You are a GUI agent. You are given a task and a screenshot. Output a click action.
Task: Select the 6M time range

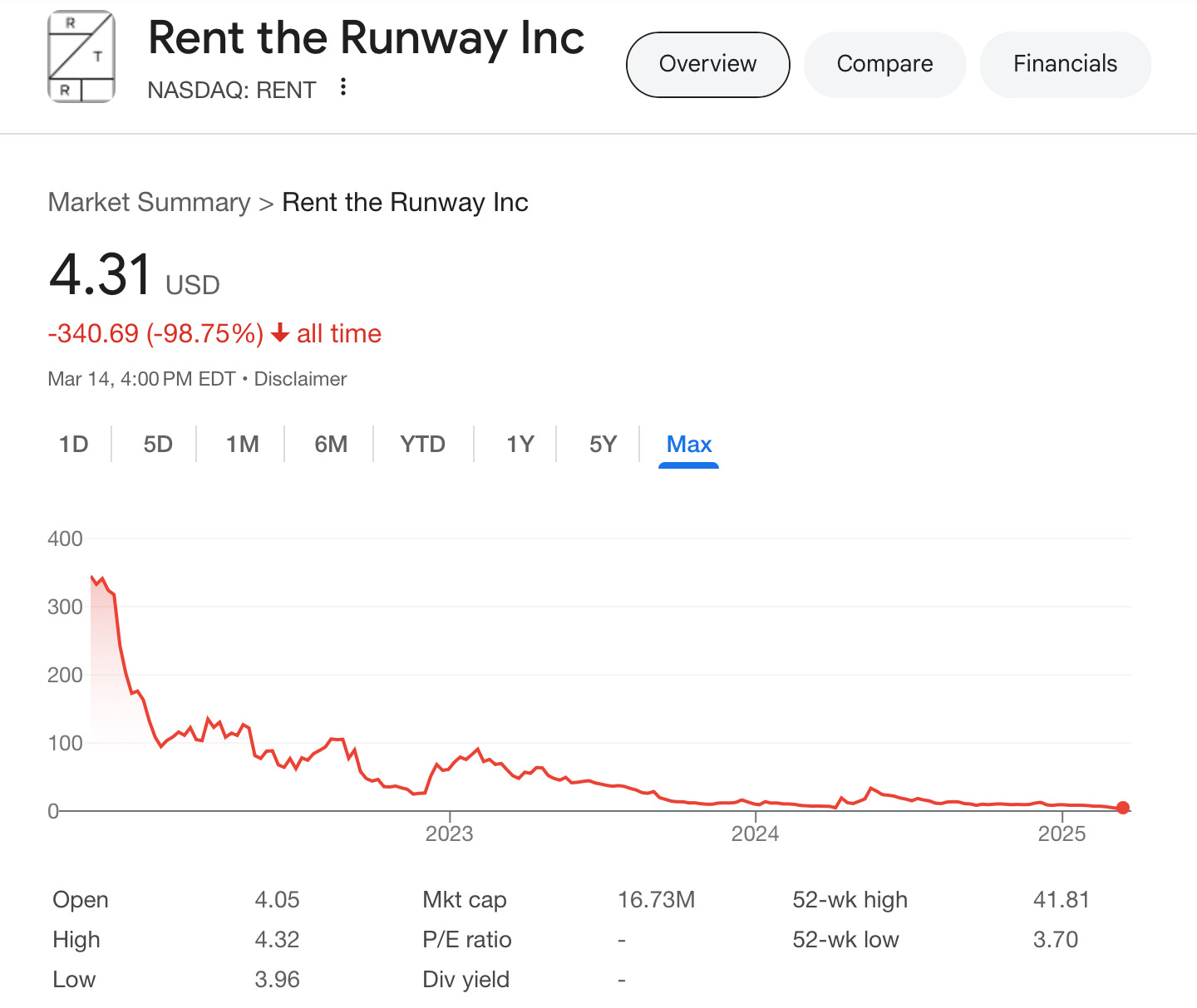pyautogui.click(x=331, y=445)
